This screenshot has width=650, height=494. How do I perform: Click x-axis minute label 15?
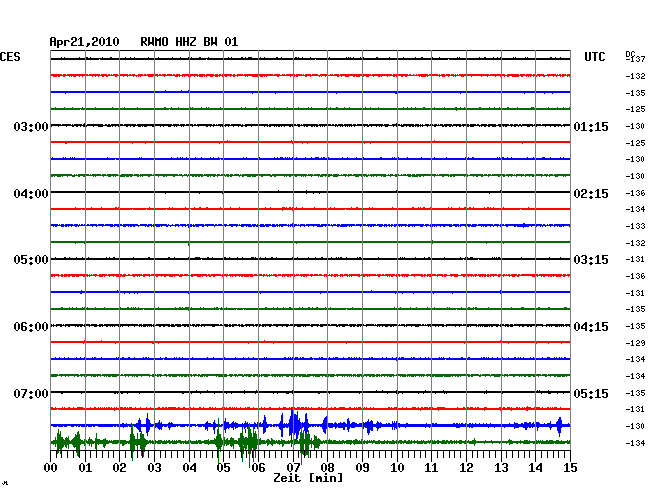click(570, 467)
